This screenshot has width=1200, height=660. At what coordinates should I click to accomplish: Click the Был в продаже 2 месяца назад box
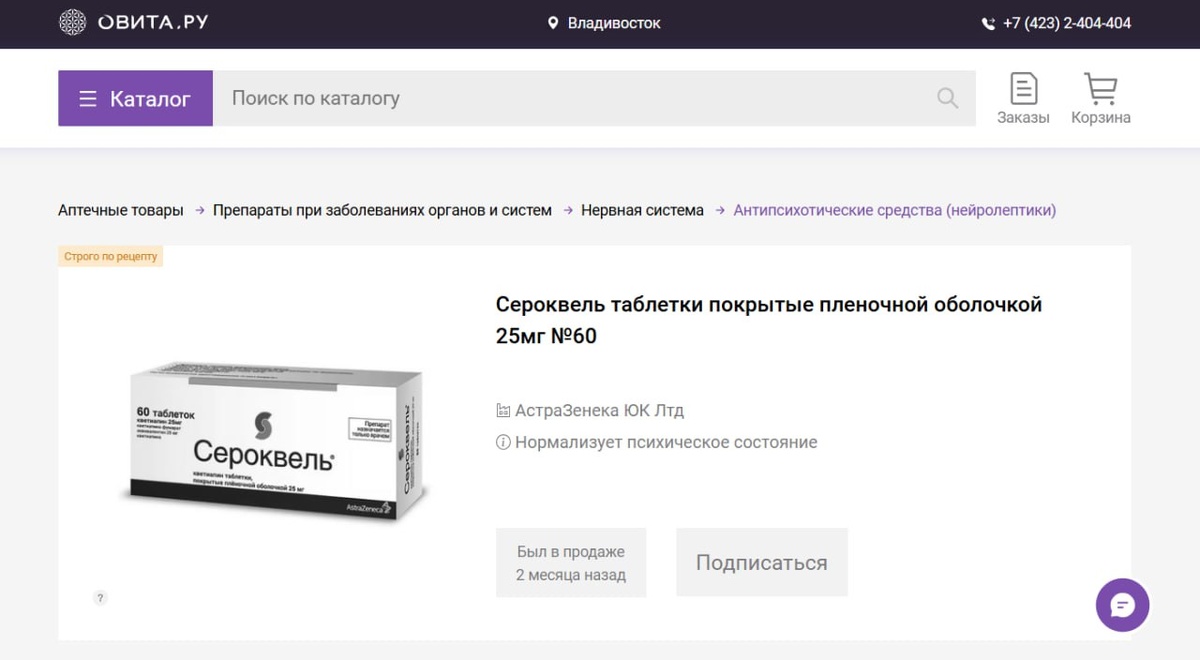click(571, 563)
